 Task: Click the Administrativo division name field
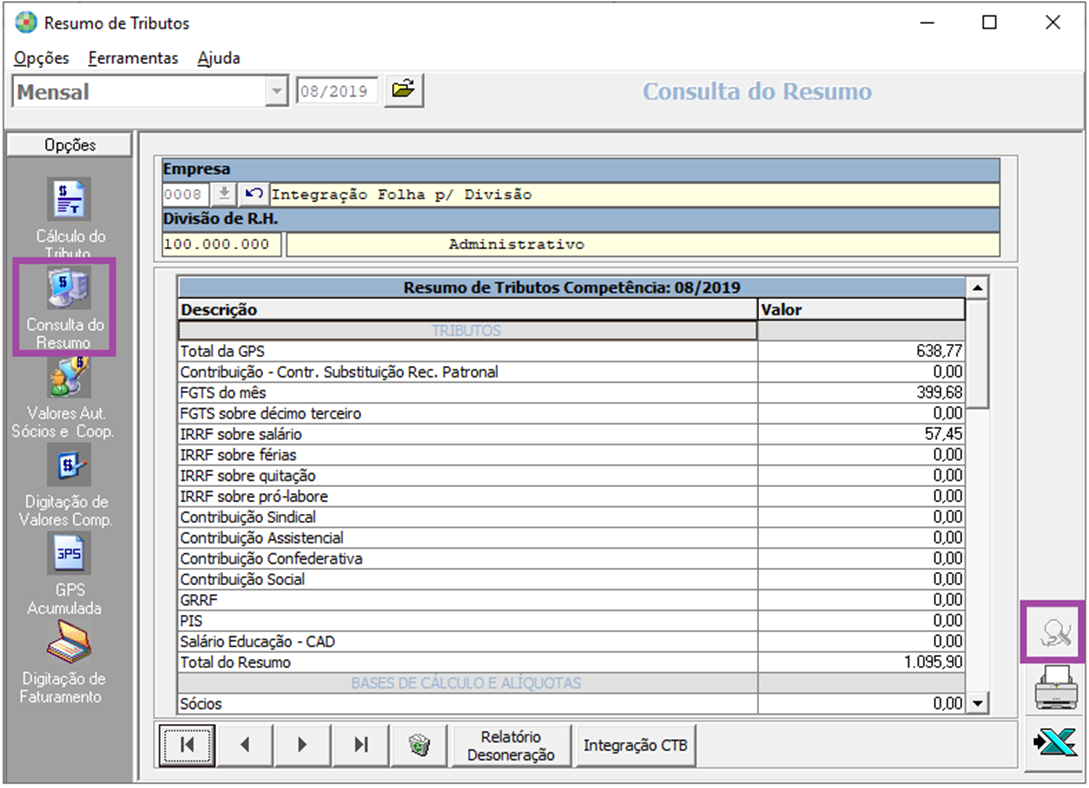[642, 244]
